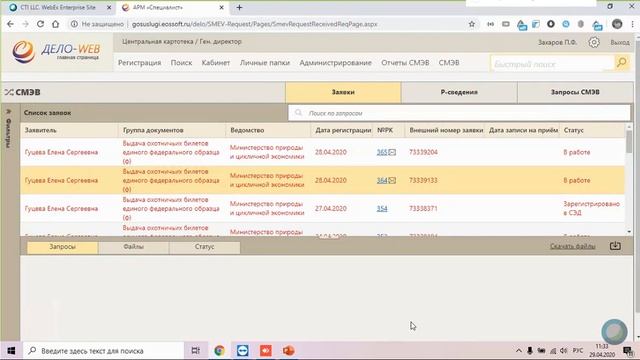640x360 pixels.
Task: Click the envelope icon next to 364
Action: click(392, 180)
